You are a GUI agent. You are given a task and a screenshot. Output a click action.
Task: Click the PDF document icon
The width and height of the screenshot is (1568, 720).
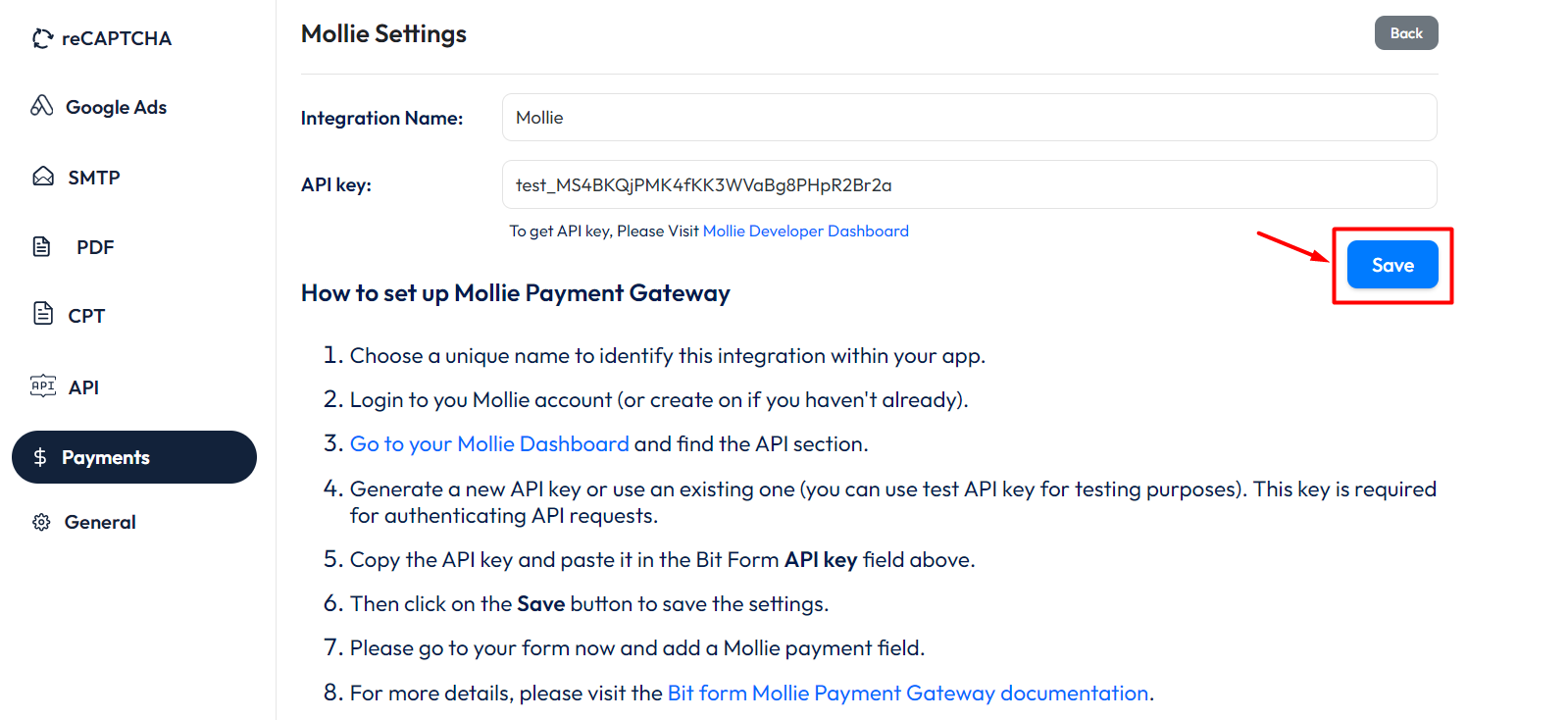[42, 246]
